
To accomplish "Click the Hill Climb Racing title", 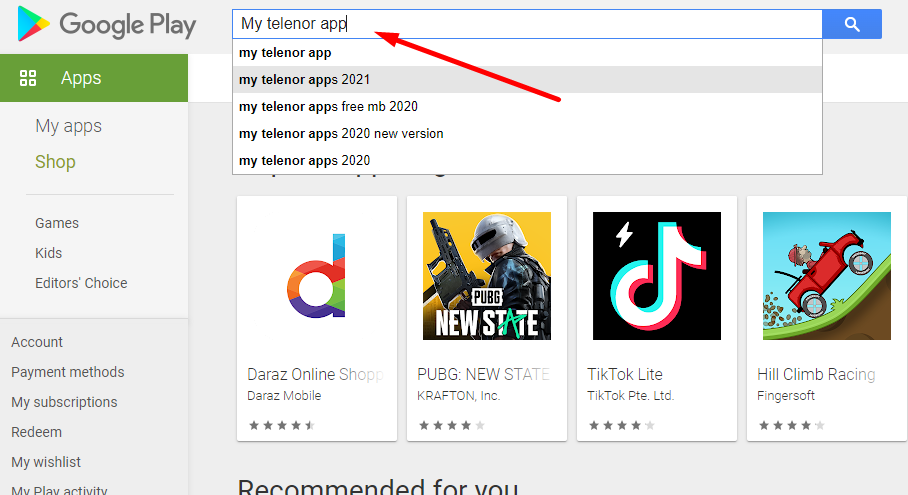I will (816, 375).
